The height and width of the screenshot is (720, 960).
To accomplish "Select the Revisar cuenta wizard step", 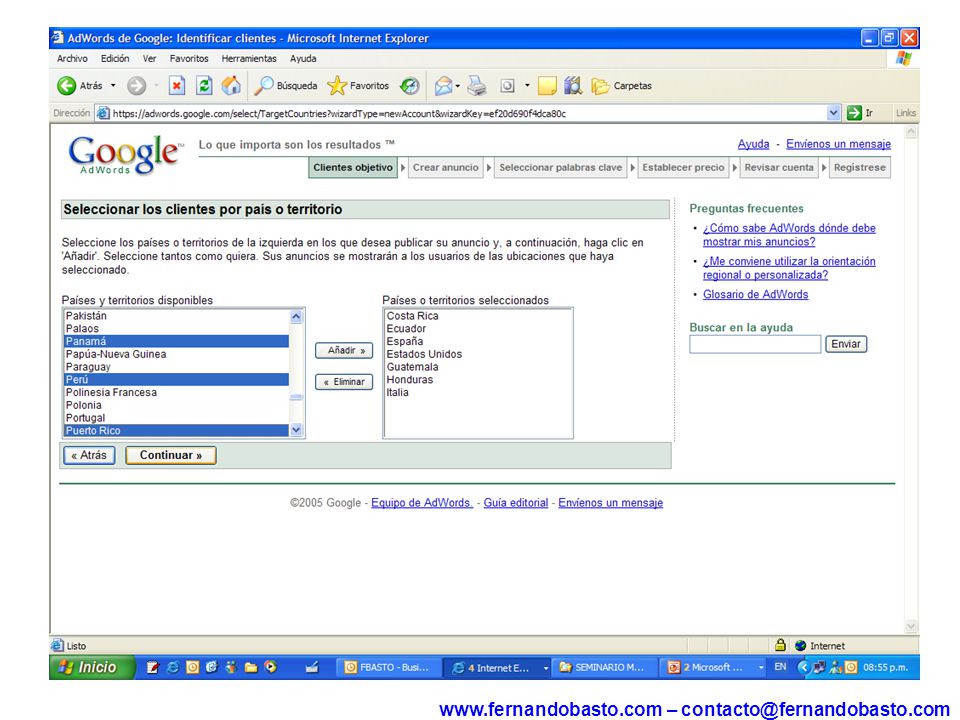I will (779, 168).
